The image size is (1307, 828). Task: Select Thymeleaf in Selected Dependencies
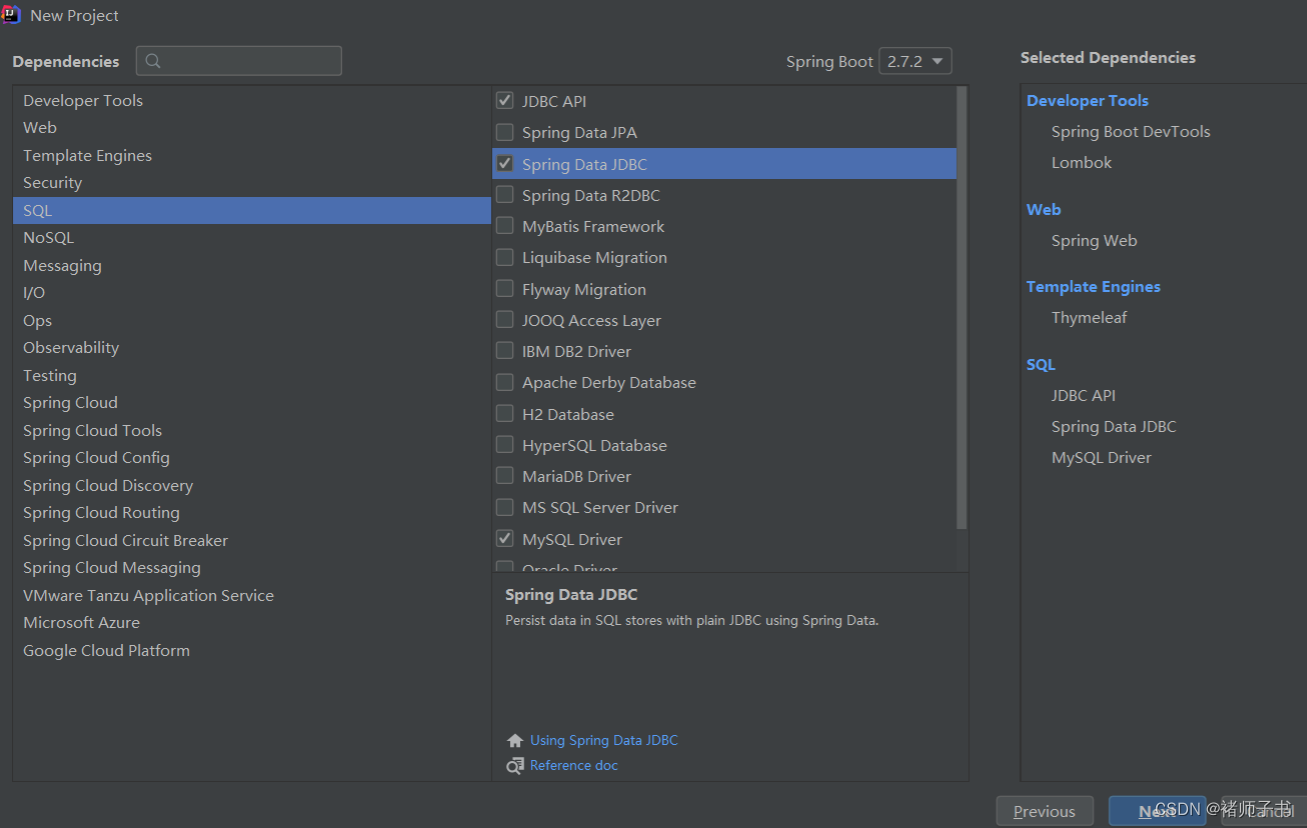(x=1089, y=317)
